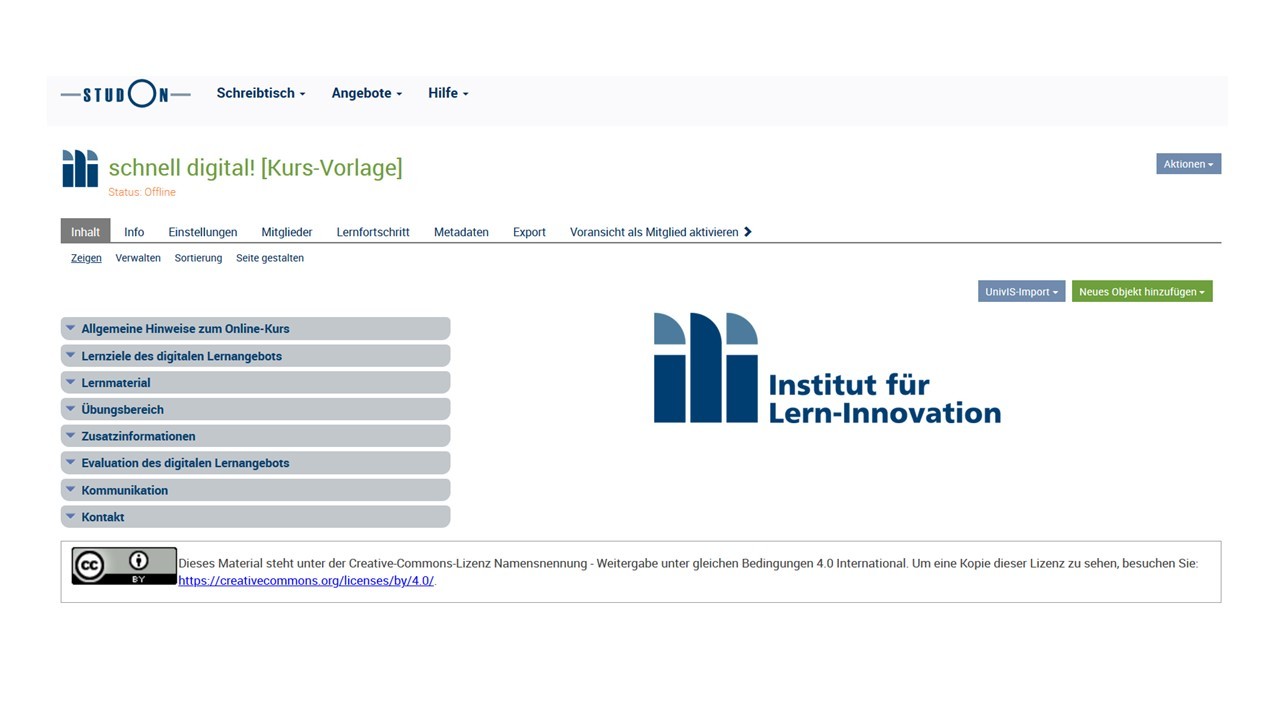Open the Aktionen dropdown button
The image size is (1280, 720).
[x=1188, y=164]
